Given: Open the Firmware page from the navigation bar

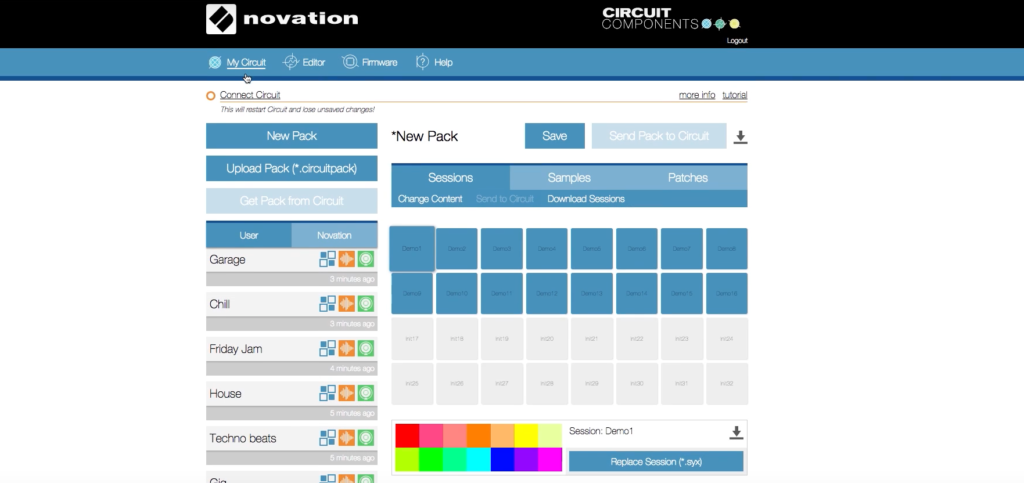Looking at the screenshot, I should 369,62.
